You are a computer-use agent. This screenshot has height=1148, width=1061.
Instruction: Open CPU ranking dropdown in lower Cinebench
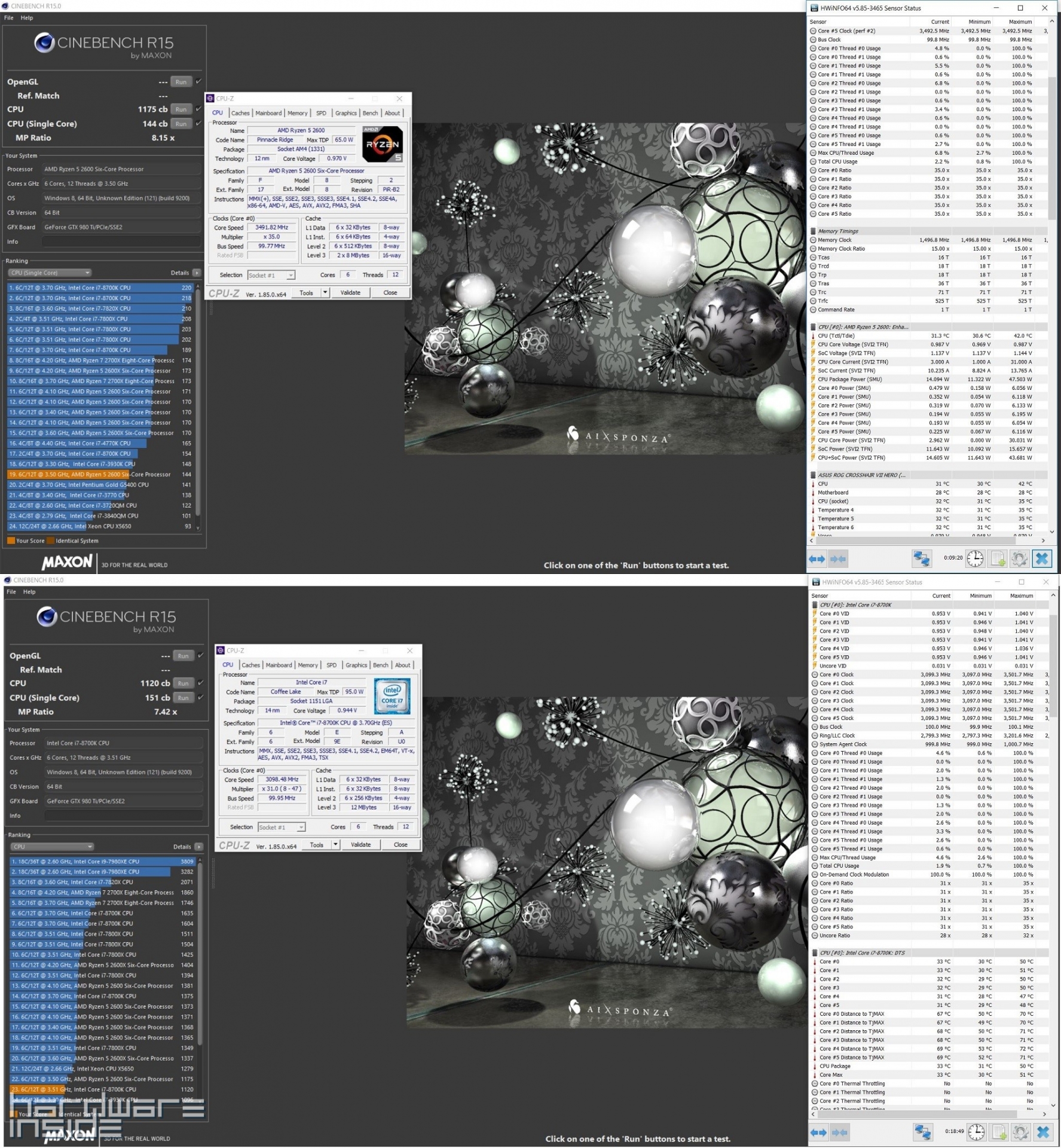click(x=52, y=847)
